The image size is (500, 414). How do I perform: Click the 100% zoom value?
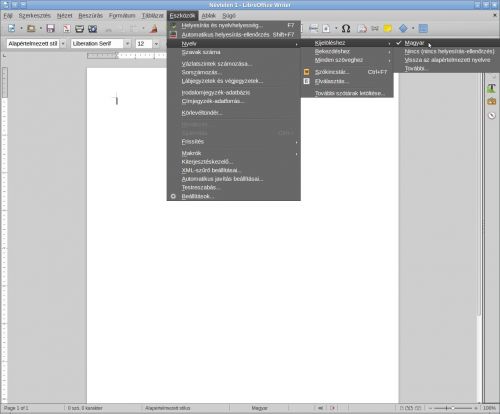tap(489, 408)
